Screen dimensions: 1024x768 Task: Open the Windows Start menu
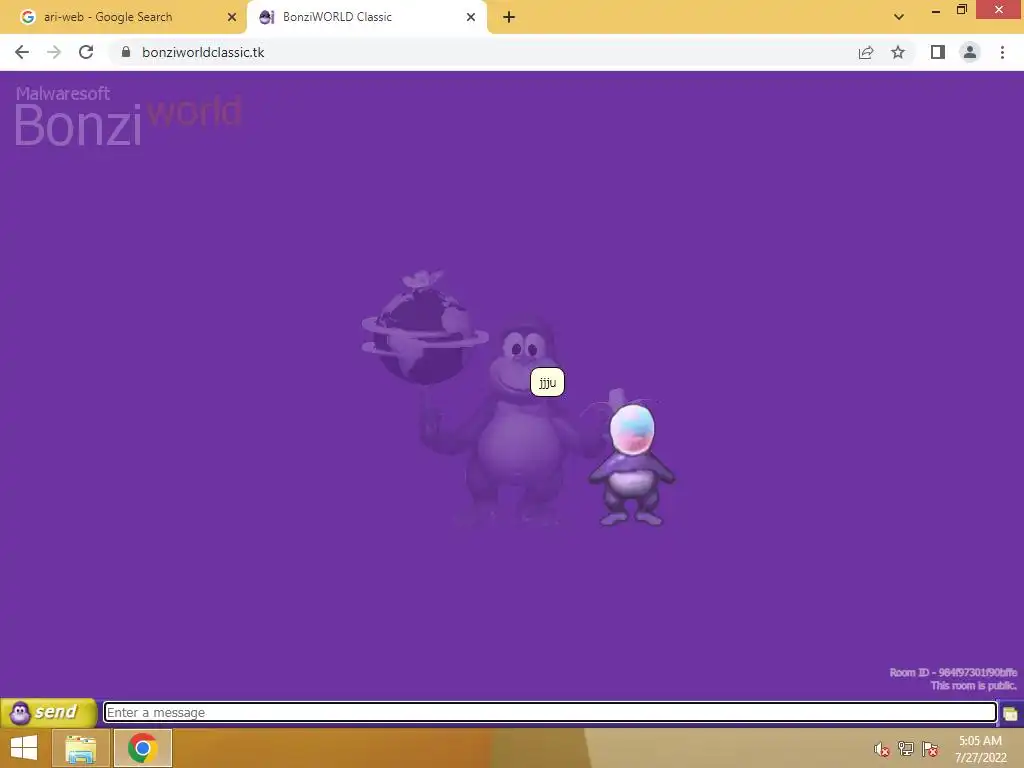[x=24, y=748]
